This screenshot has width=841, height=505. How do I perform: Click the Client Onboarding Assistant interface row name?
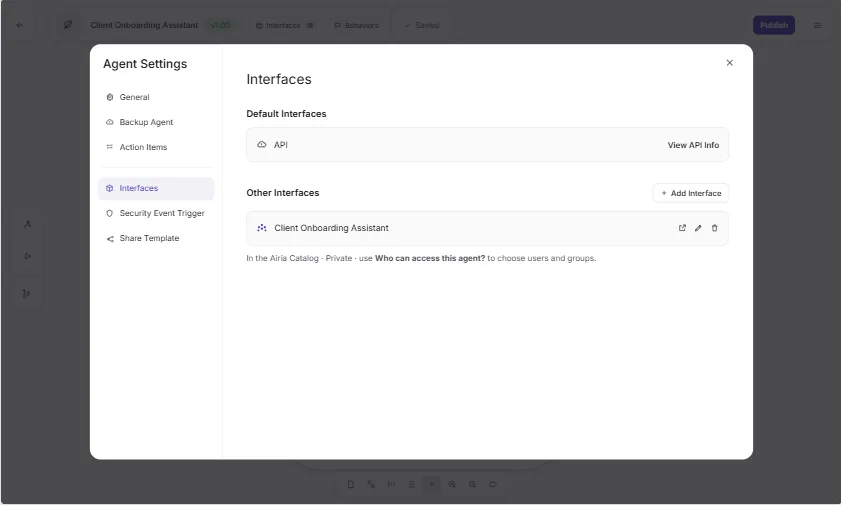[x=331, y=228]
